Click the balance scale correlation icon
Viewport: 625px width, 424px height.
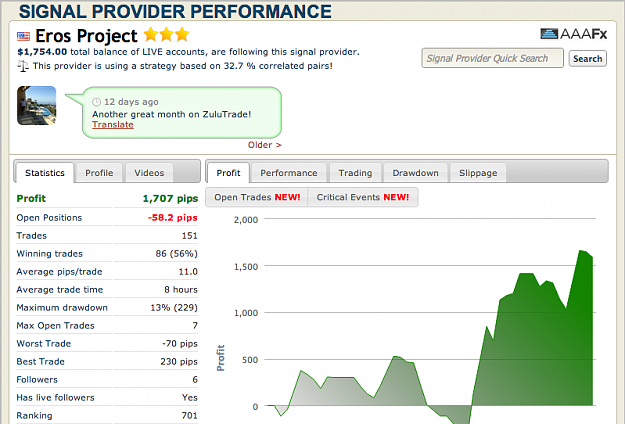pyautogui.click(x=23, y=66)
